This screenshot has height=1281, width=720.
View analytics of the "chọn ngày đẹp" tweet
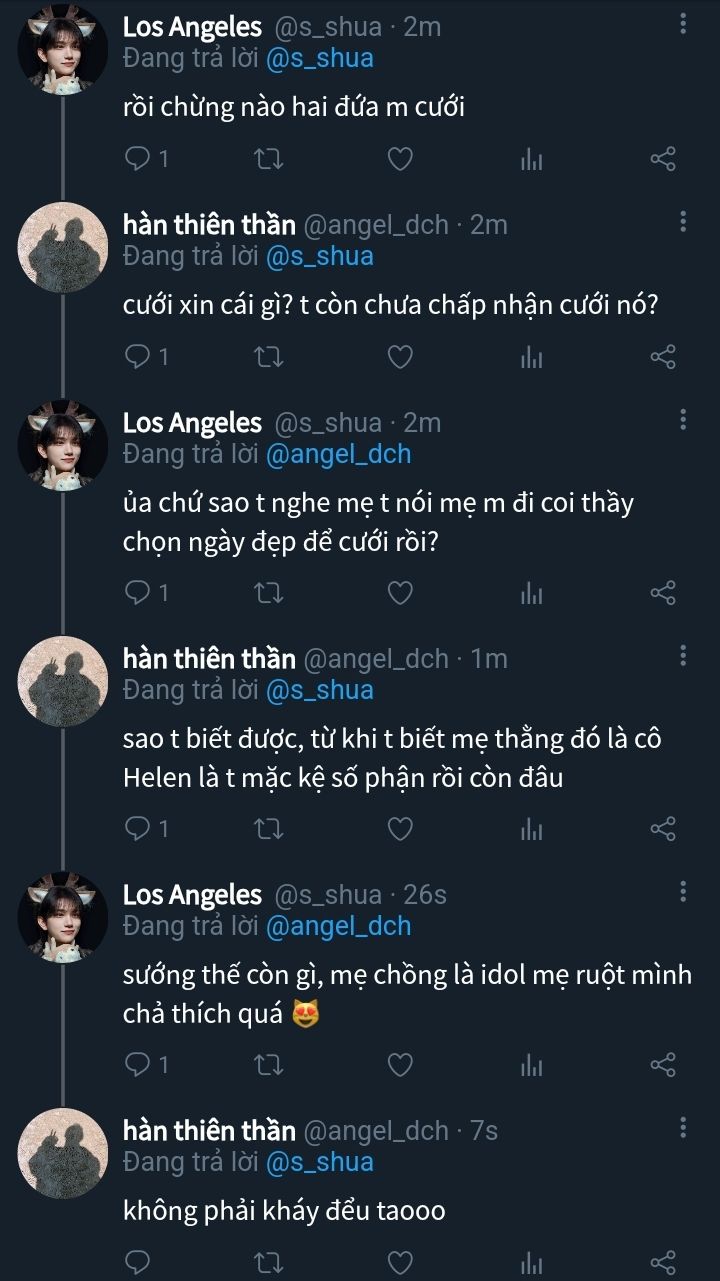(531, 593)
